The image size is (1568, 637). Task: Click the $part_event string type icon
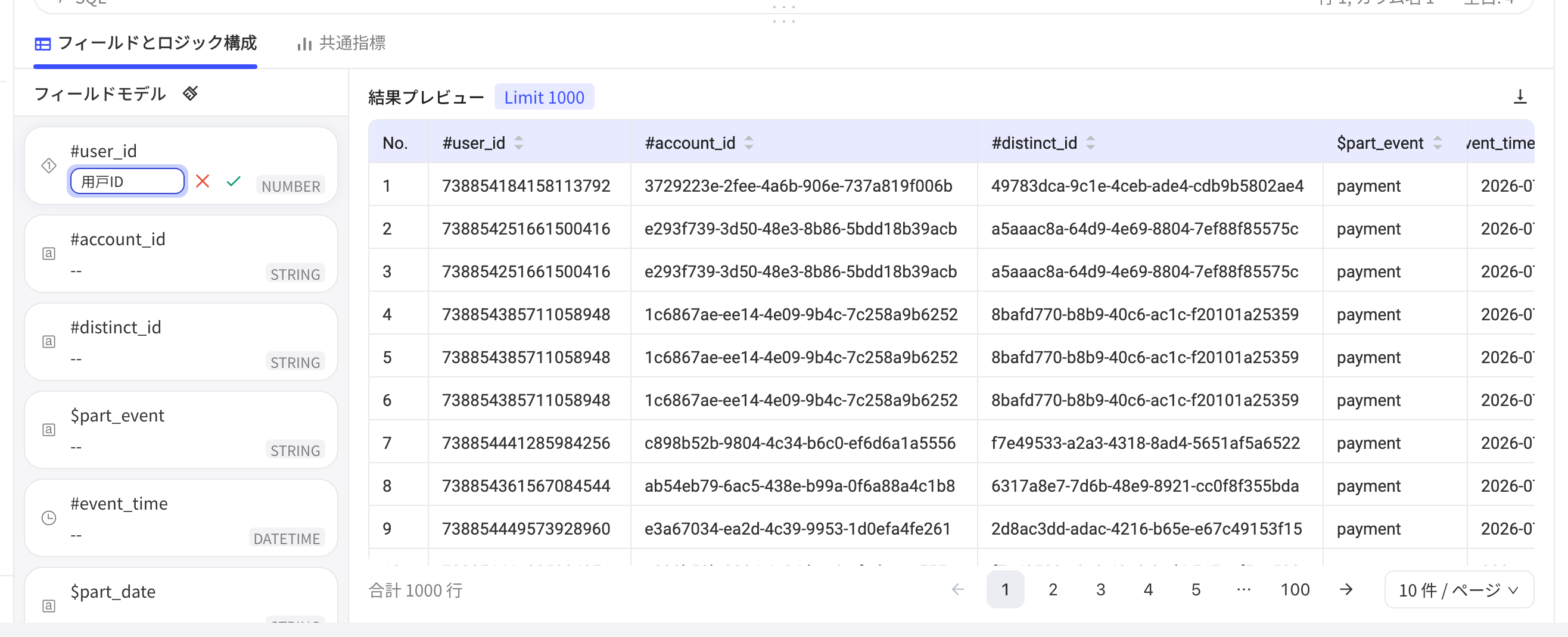[49, 430]
